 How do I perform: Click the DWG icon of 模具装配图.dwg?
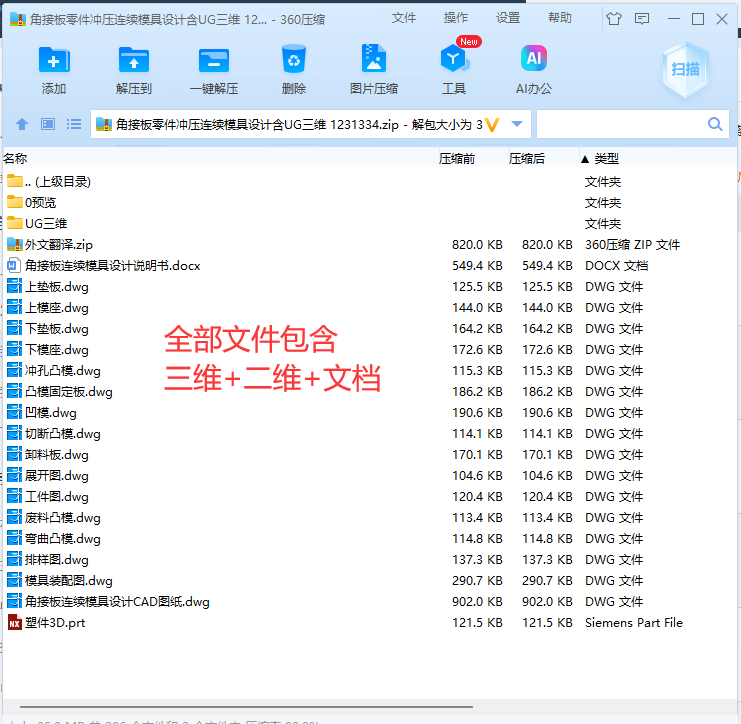(x=14, y=580)
